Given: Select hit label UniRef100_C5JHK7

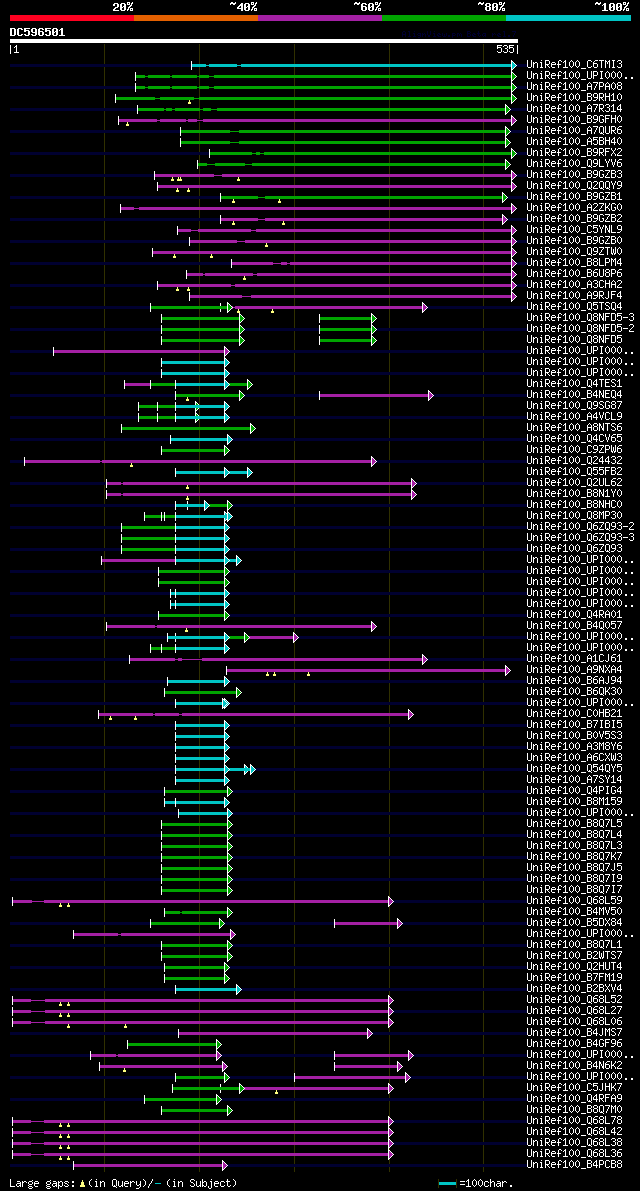Looking at the screenshot, I should point(574,1088).
